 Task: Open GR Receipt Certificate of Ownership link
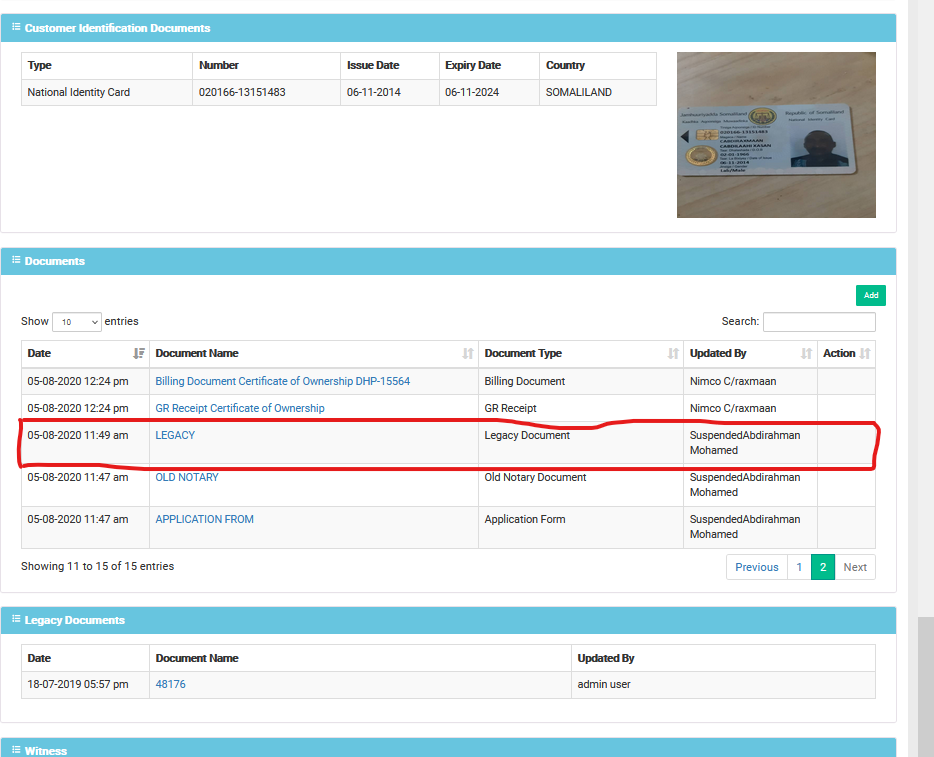pyautogui.click(x=240, y=408)
